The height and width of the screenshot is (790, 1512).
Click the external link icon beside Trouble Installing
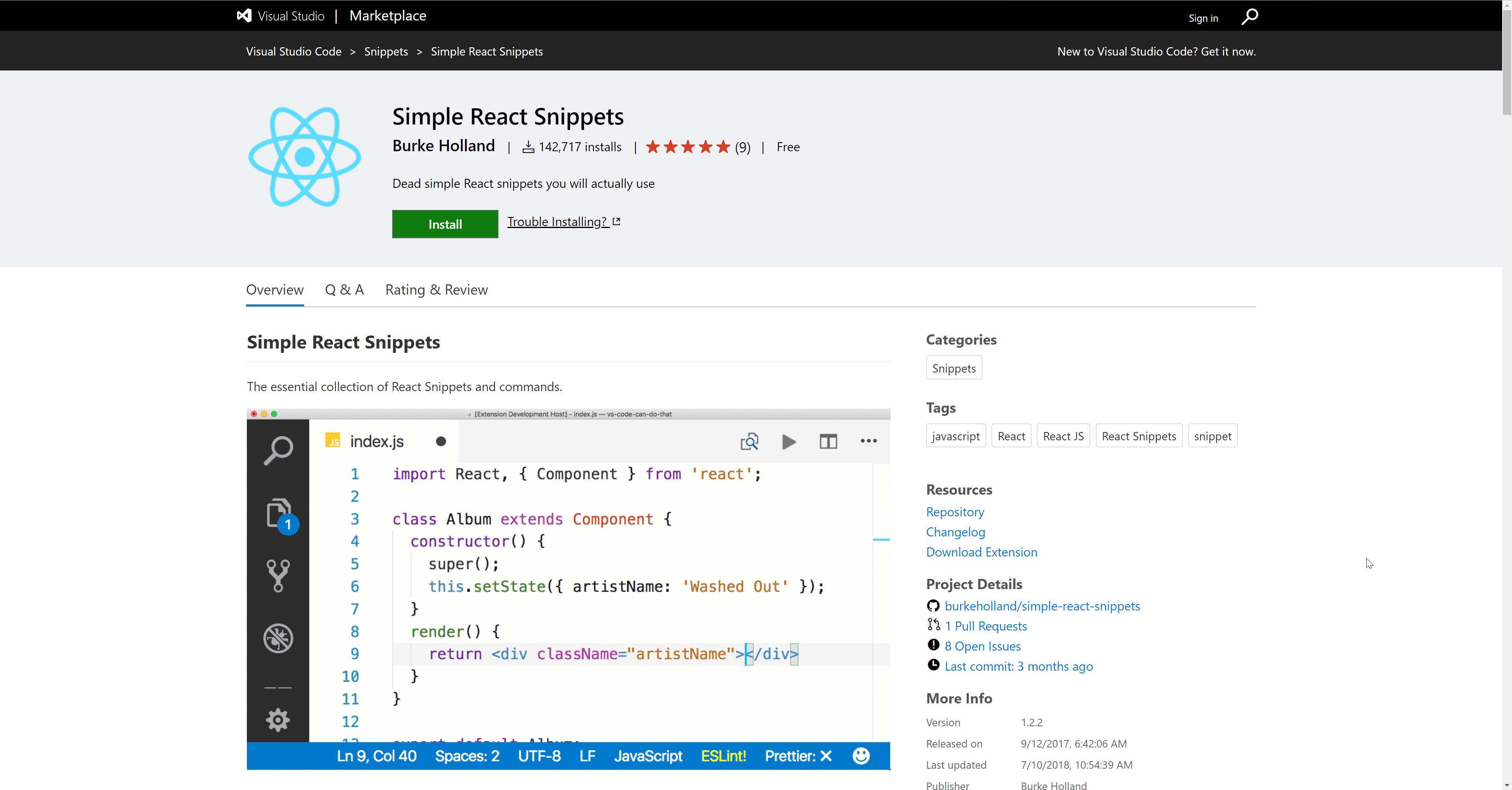(616, 222)
